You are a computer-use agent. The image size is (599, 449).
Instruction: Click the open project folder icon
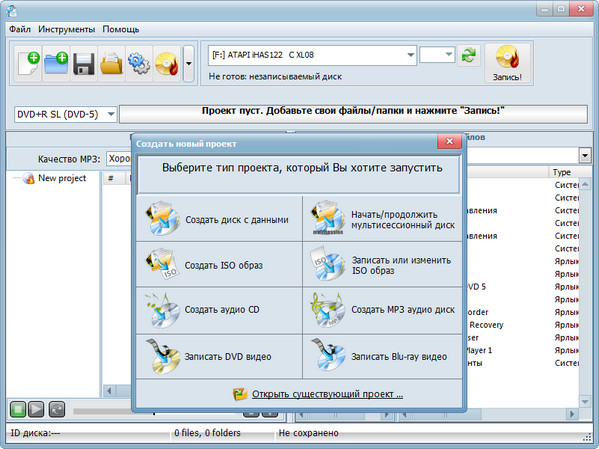(x=112, y=63)
